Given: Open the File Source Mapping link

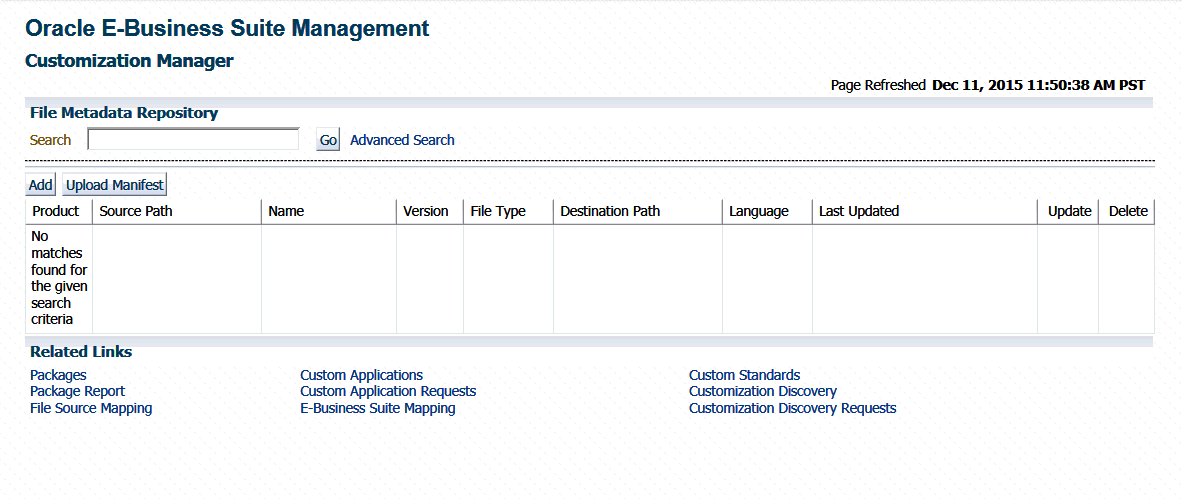Looking at the screenshot, I should (x=91, y=408).
